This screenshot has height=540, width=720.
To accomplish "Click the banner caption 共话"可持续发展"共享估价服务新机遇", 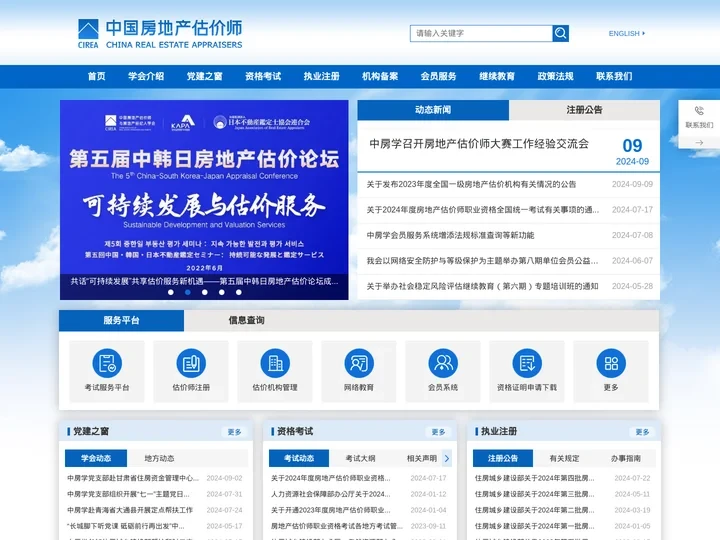I will click(204, 281).
